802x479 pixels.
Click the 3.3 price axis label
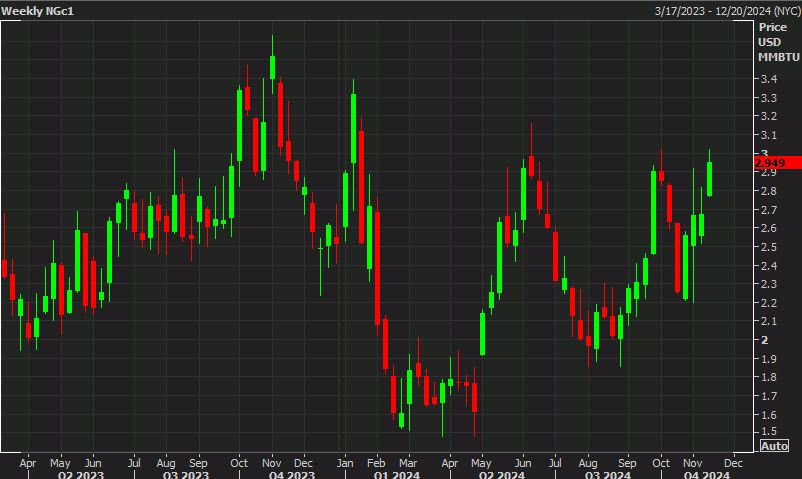pyautogui.click(x=769, y=98)
